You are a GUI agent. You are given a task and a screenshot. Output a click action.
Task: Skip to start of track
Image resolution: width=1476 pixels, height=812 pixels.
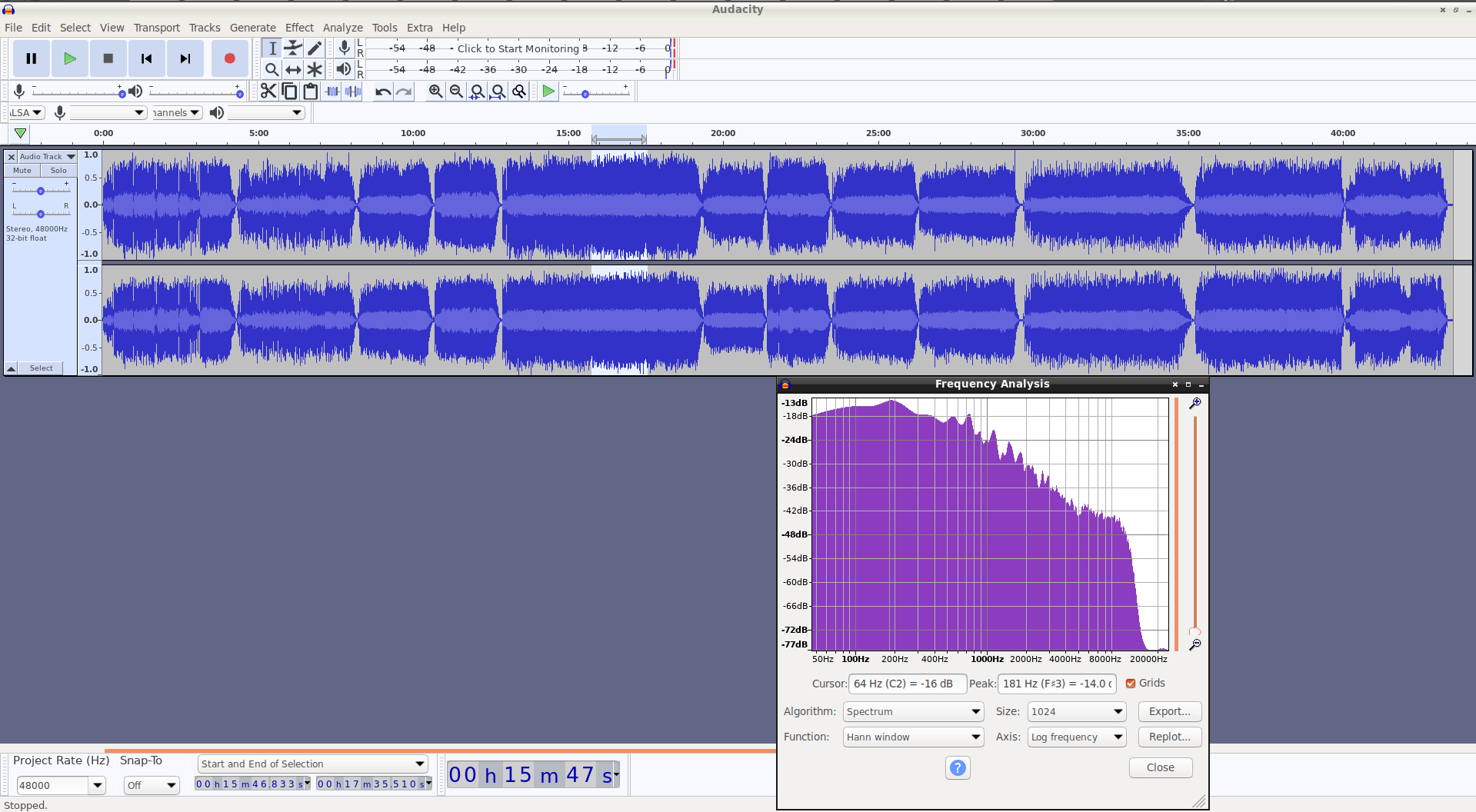point(147,58)
